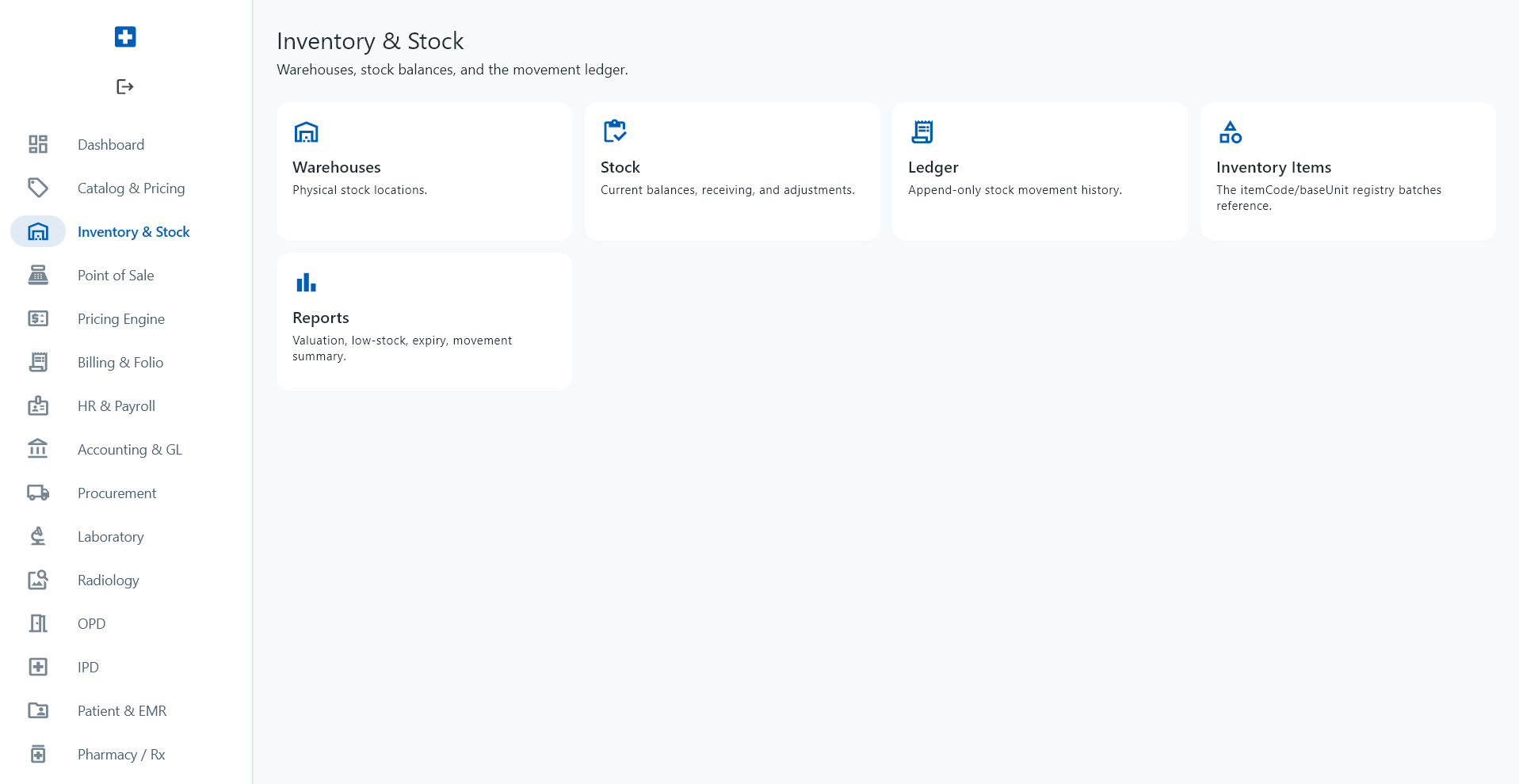This screenshot has height=784, width=1519.
Task: Click the Ledger card receipt icon
Action: [922, 131]
